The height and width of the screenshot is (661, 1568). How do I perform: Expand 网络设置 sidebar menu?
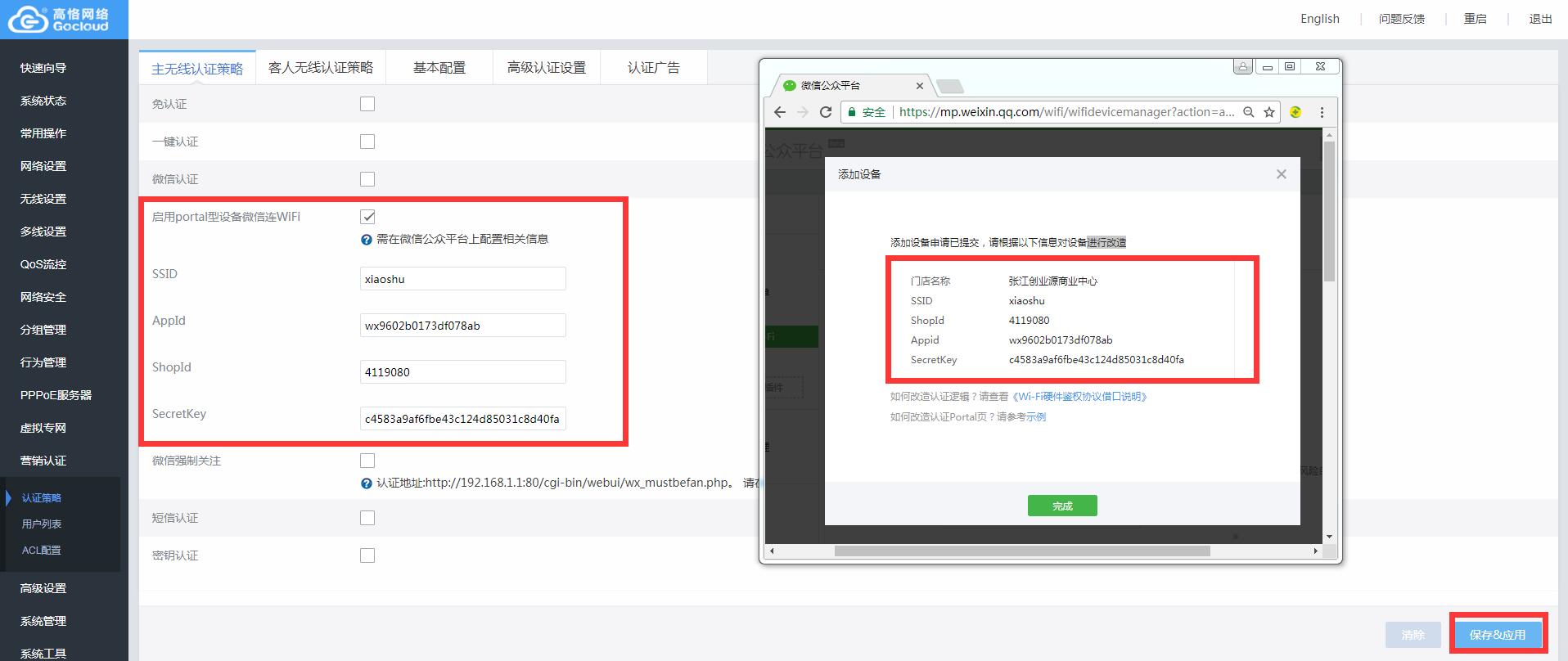(x=43, y=166)
